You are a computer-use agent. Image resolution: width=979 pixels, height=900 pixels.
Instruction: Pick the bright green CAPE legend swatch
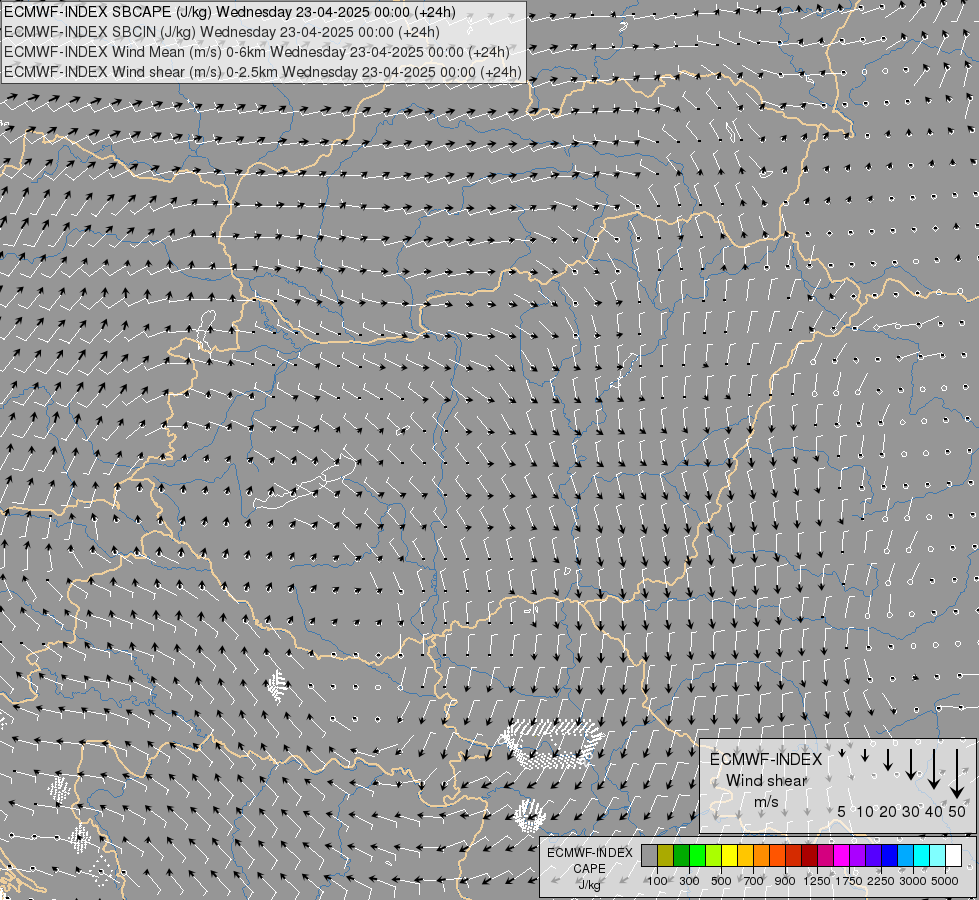[697, 855]
